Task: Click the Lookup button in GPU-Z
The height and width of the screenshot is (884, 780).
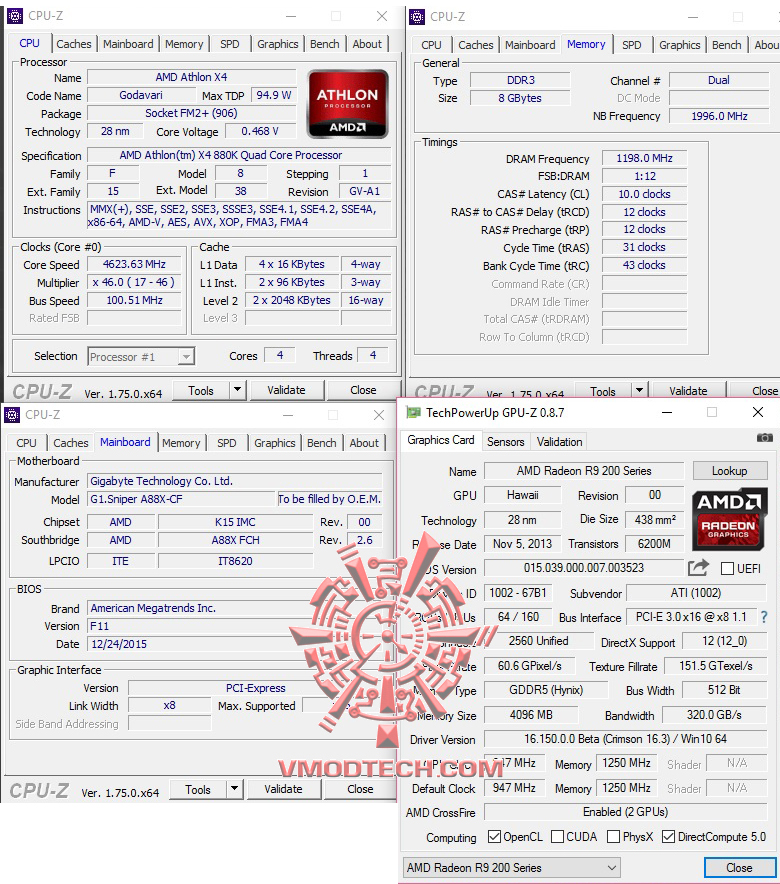Action: click(729, 471)
